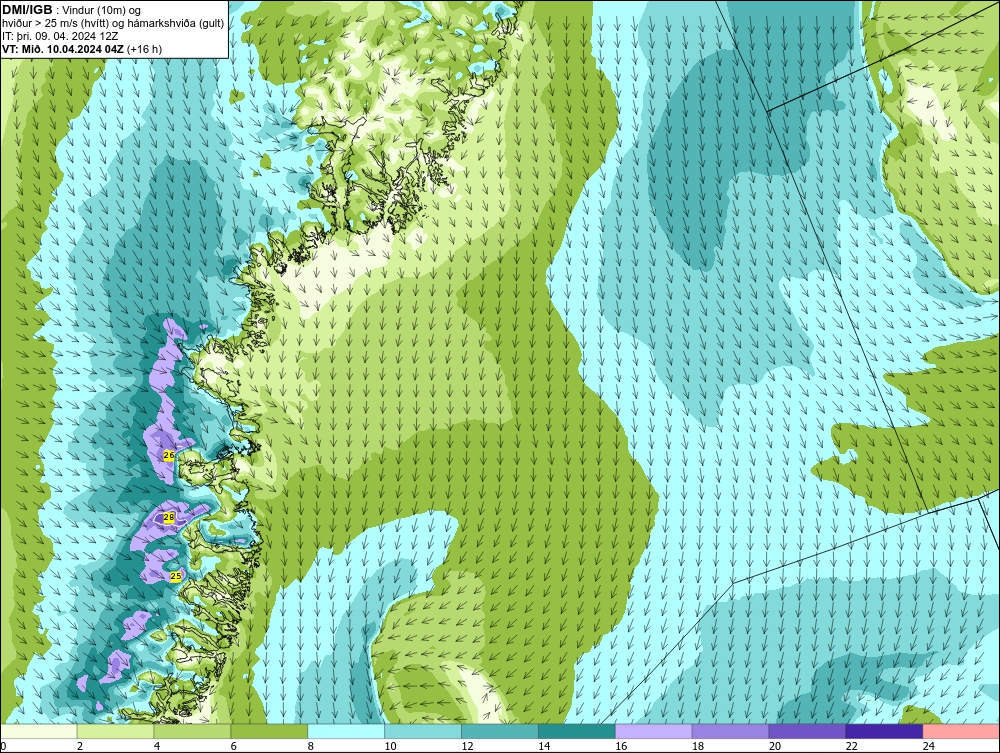Image resolution: width=1000 pixels, height=753 pixels.
Task: Click the '(+16 h)' forecast offset
Action: click(x=145, y=49)
